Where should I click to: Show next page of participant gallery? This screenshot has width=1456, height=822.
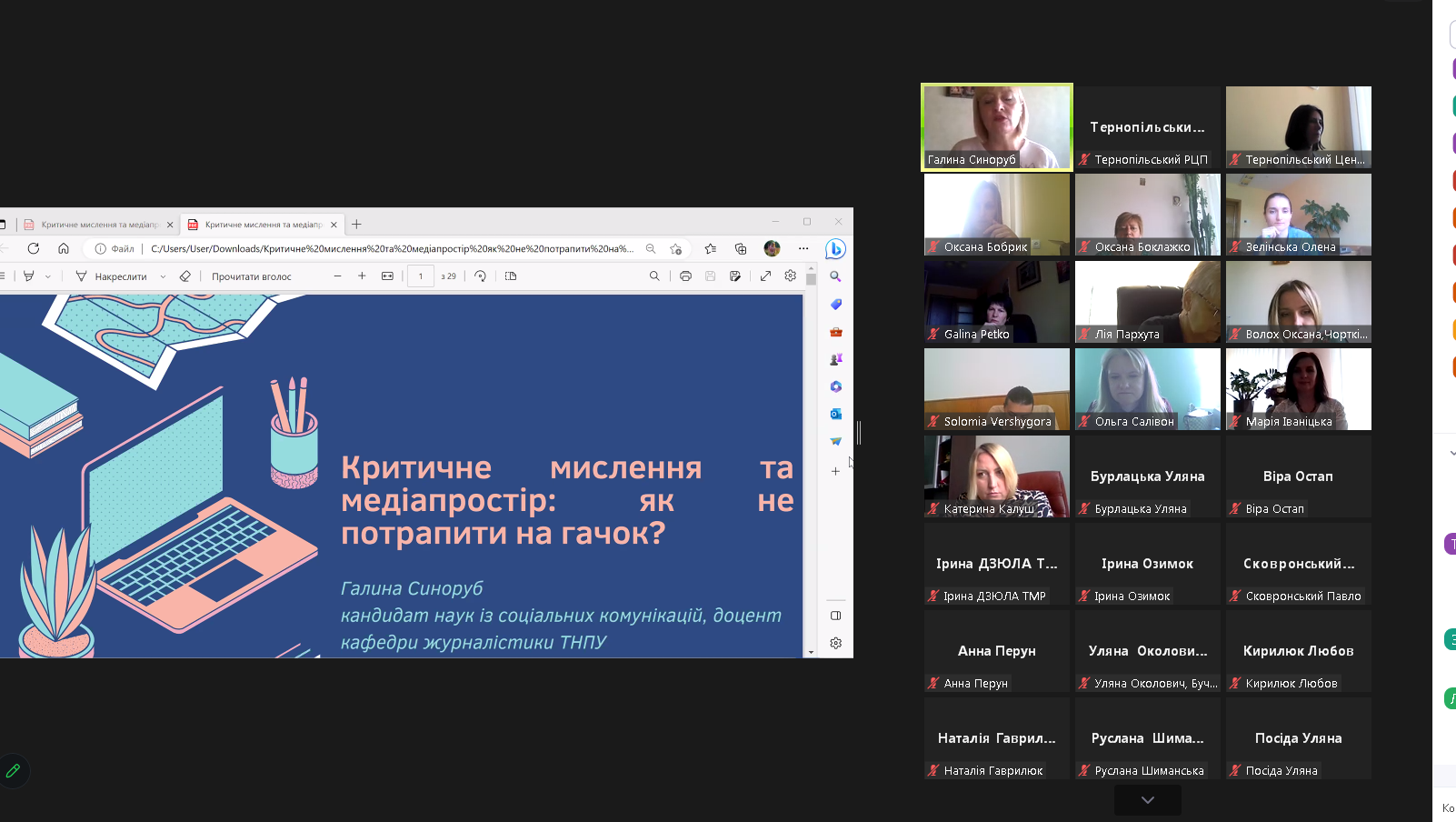(1147, 800)
